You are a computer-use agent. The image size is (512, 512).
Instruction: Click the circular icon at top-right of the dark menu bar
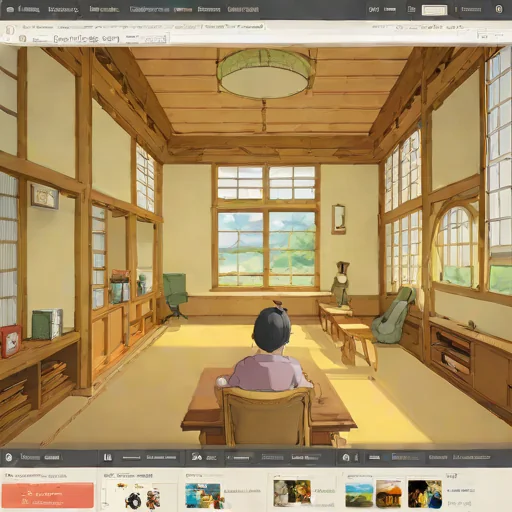point(499,9)
